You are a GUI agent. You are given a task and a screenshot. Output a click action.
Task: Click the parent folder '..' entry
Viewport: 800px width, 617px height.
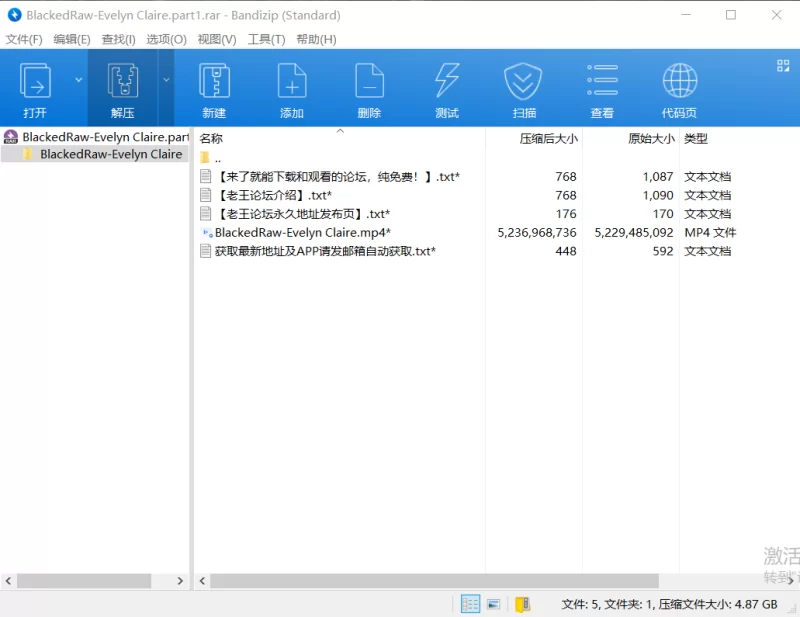pyautogui.click(x=211, y=158)
